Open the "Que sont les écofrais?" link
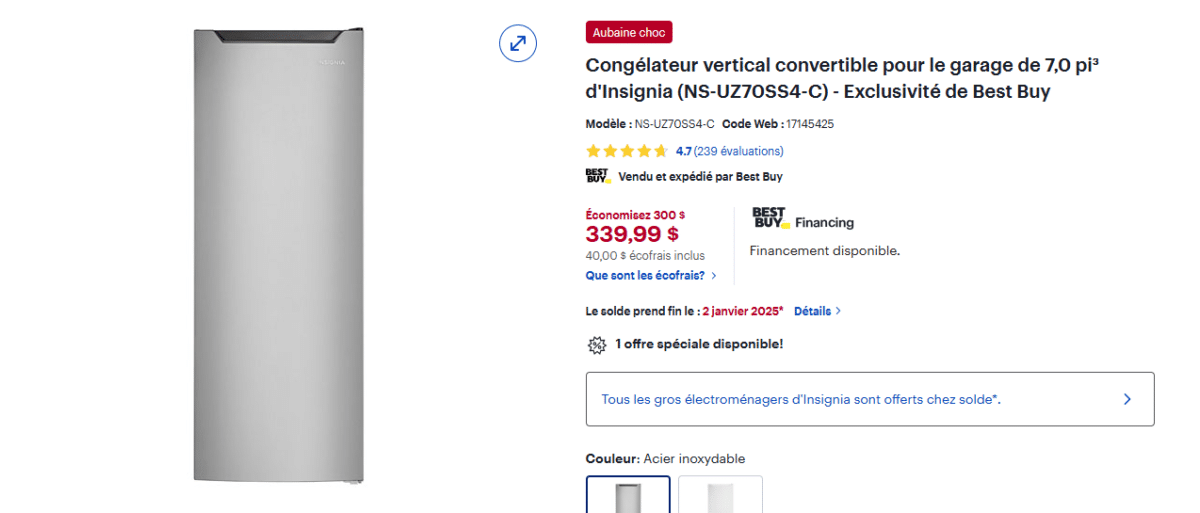This screenshot has height=513, width=1200. point(645,275)
